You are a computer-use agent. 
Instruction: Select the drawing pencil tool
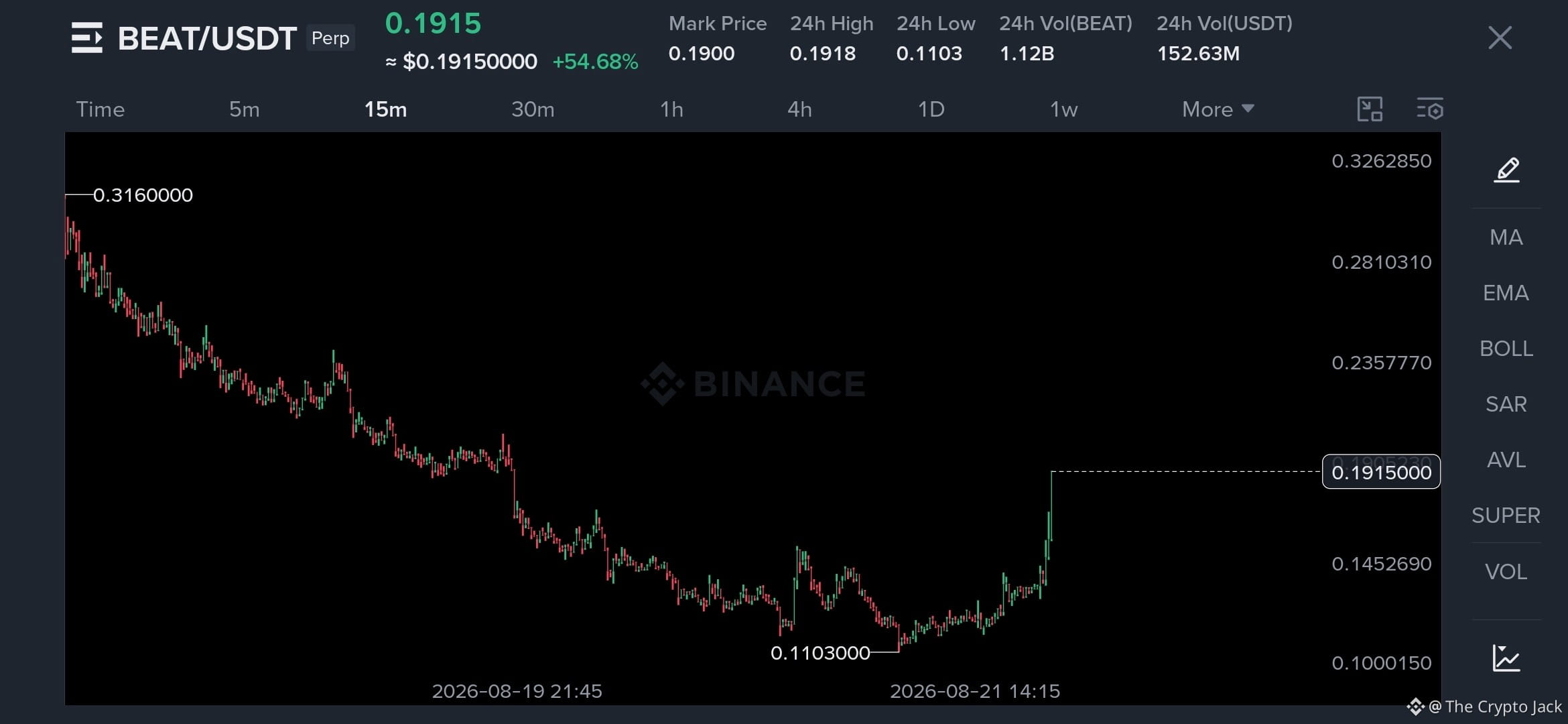1506,170
